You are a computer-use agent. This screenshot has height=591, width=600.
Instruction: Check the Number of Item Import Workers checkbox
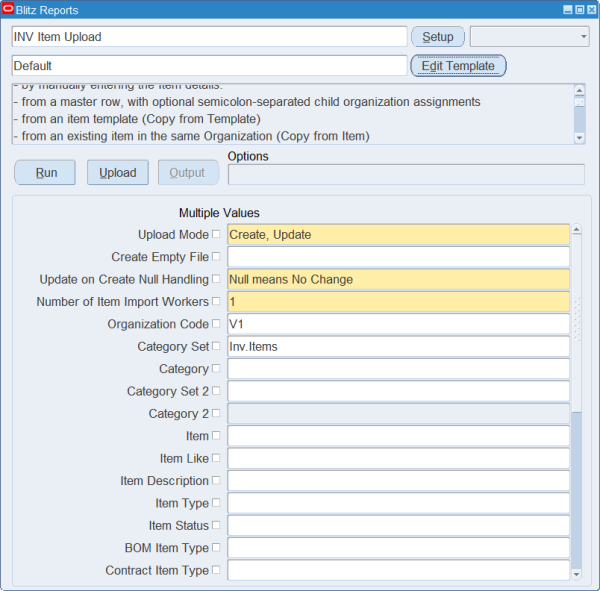(x=216, y=301)
